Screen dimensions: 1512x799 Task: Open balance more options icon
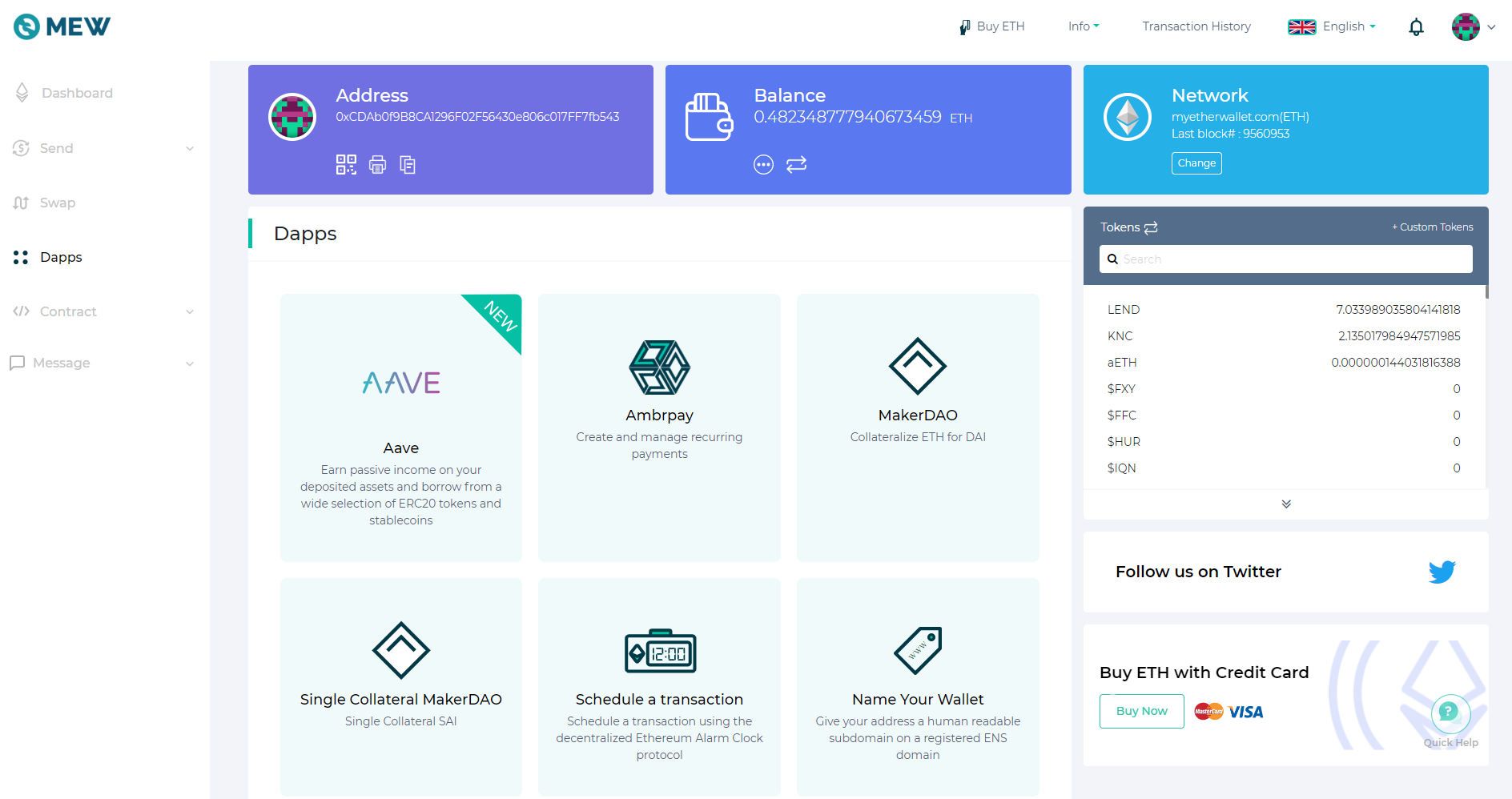point(763,165)
